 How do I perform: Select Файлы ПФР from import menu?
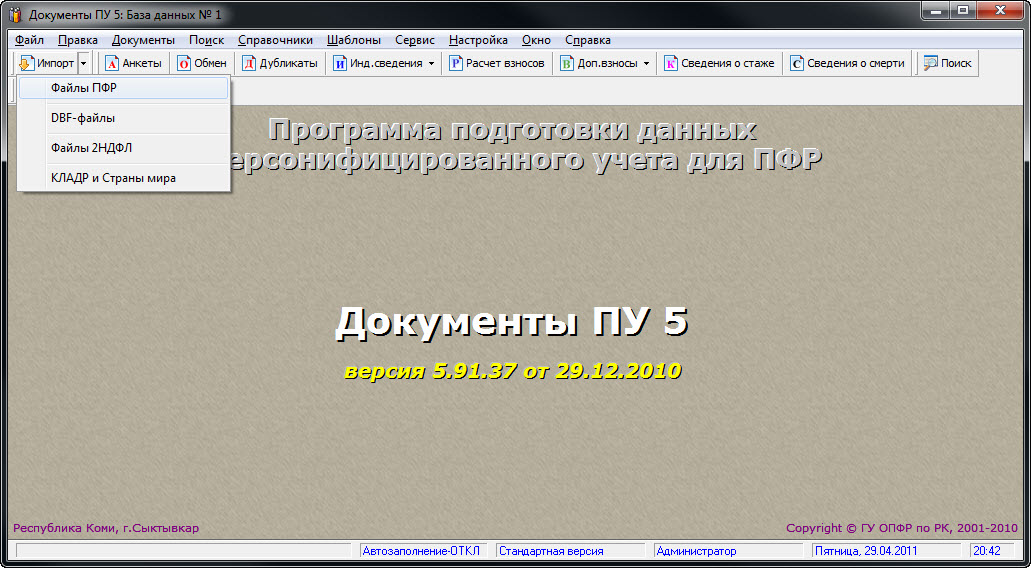85,88
